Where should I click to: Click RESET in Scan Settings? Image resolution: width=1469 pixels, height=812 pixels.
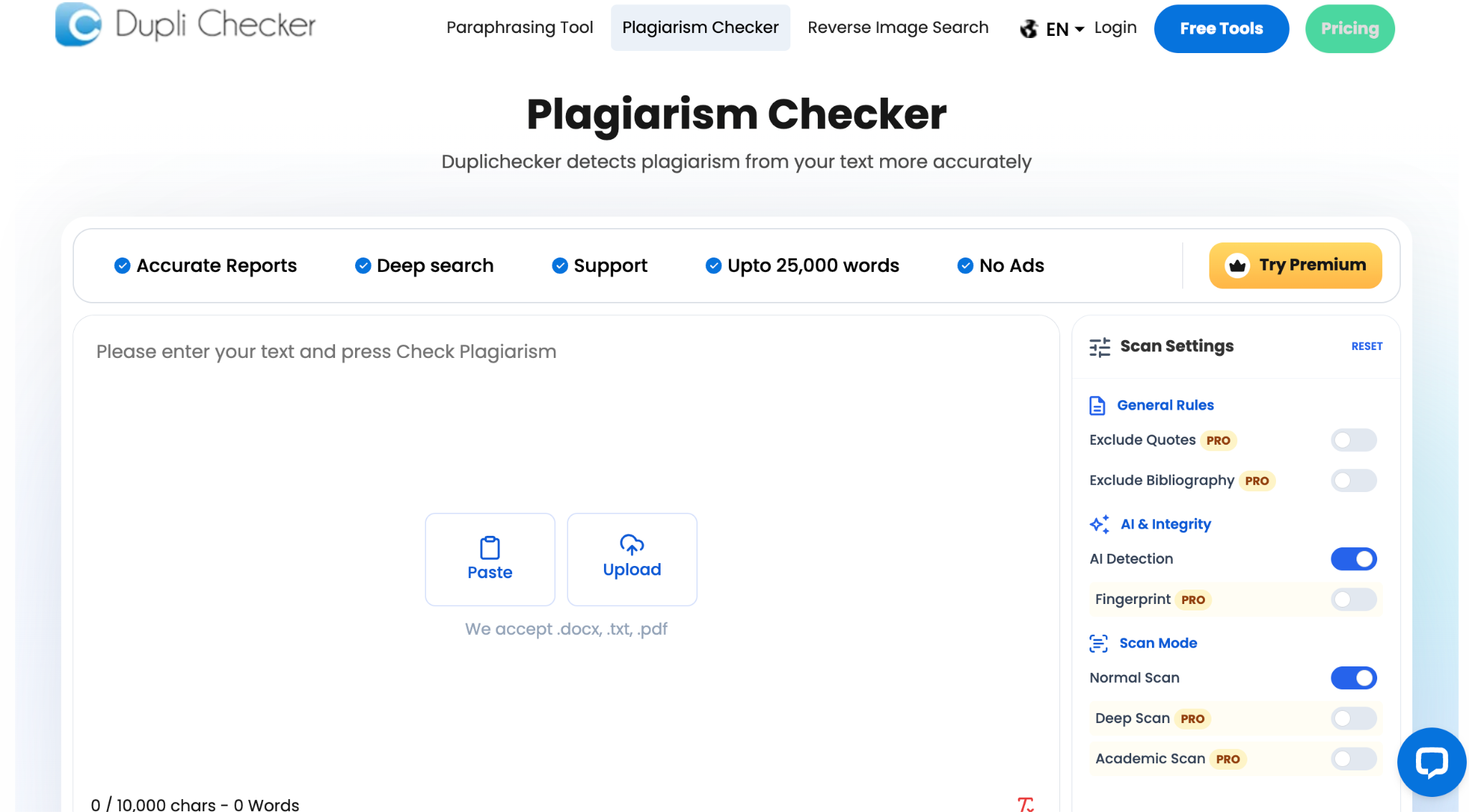[x=1366, y=346]
